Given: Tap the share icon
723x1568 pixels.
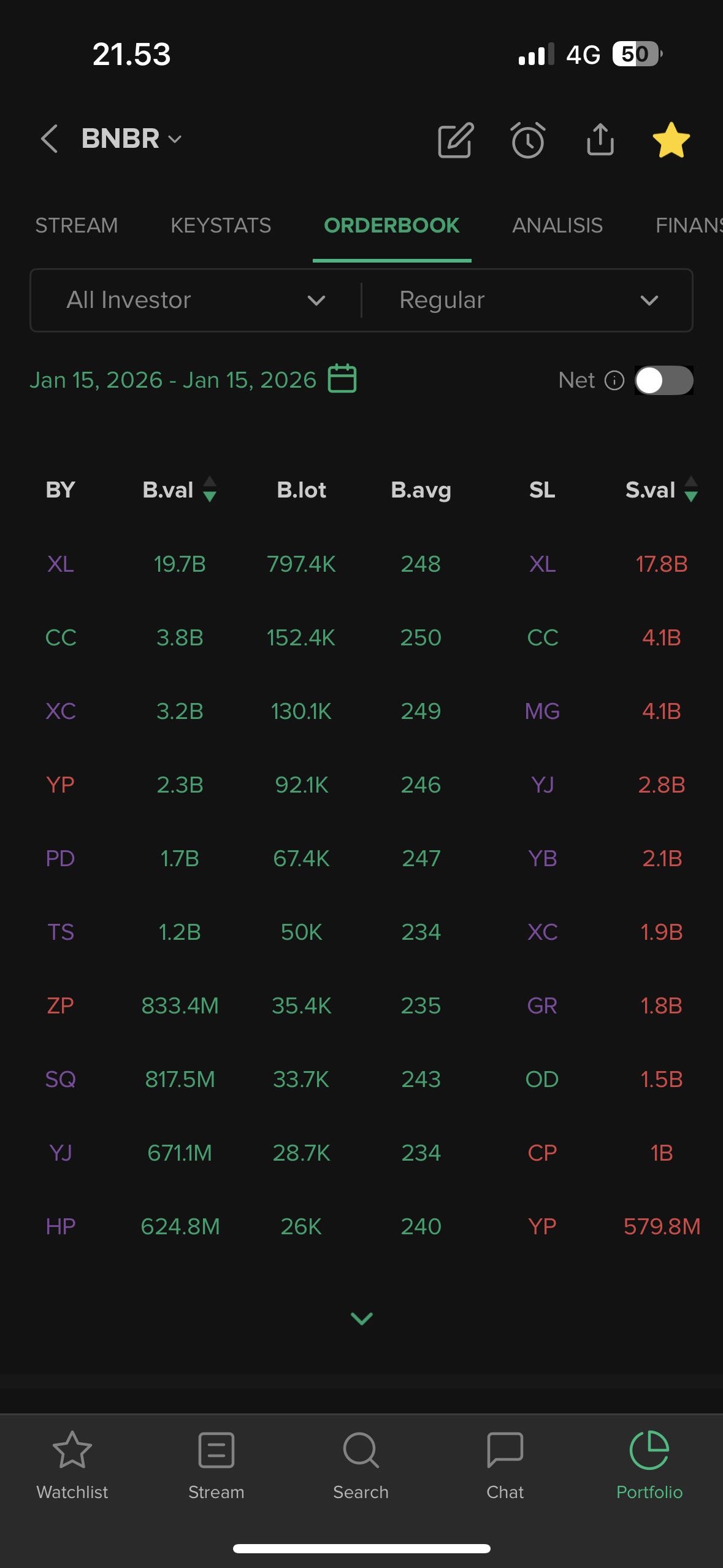Looking at the screenshot, I should click(x=600, y=140).
